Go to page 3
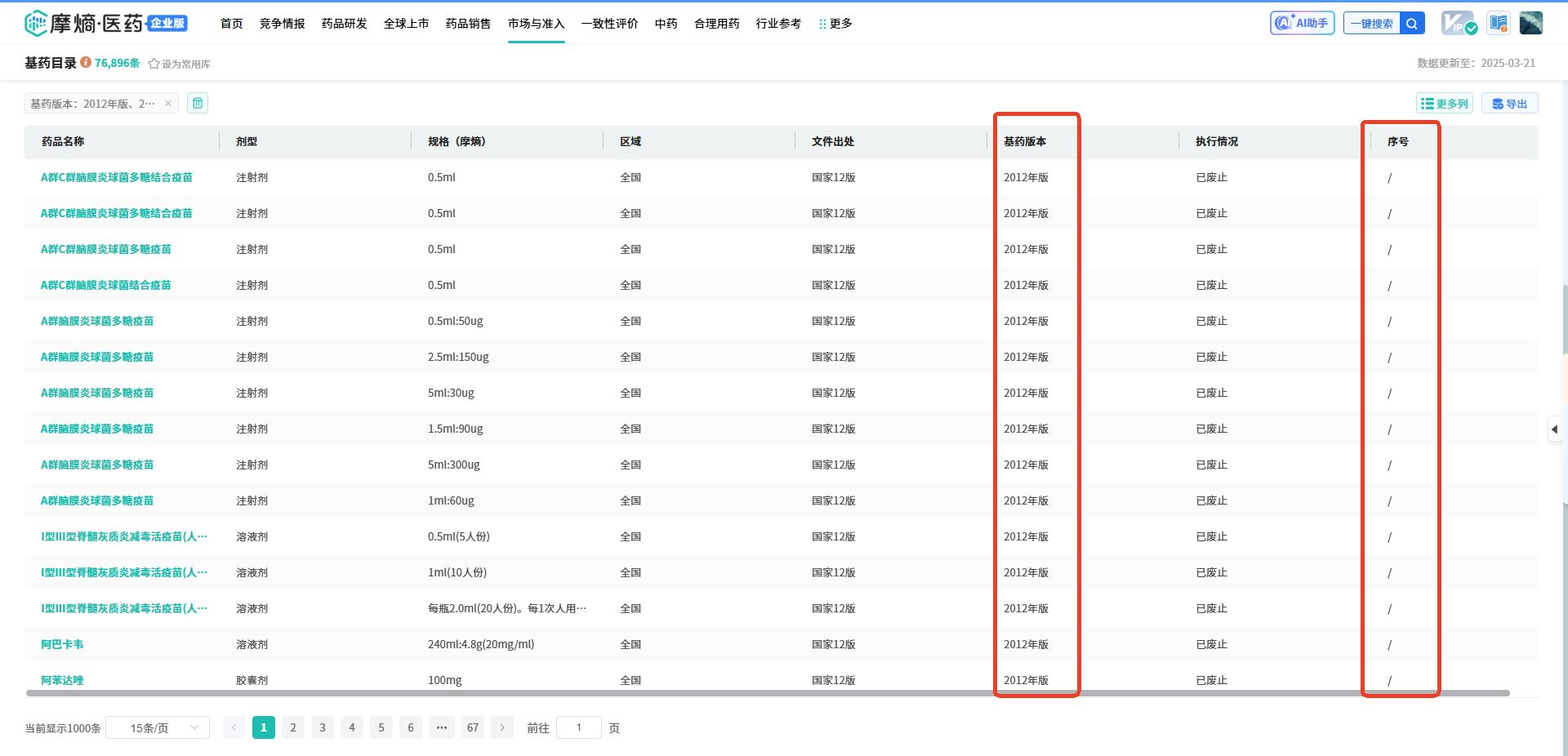Screen dimensions: 1568x756 pyautogui.click(x=323, y=727)
